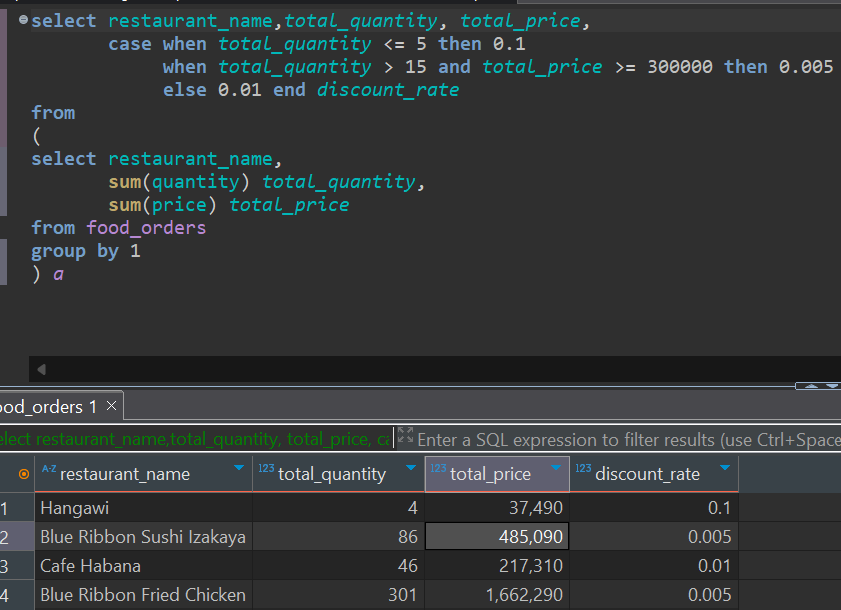
Task: Click the panel maximize up arrow on divider
Action: tap(812, 386)
